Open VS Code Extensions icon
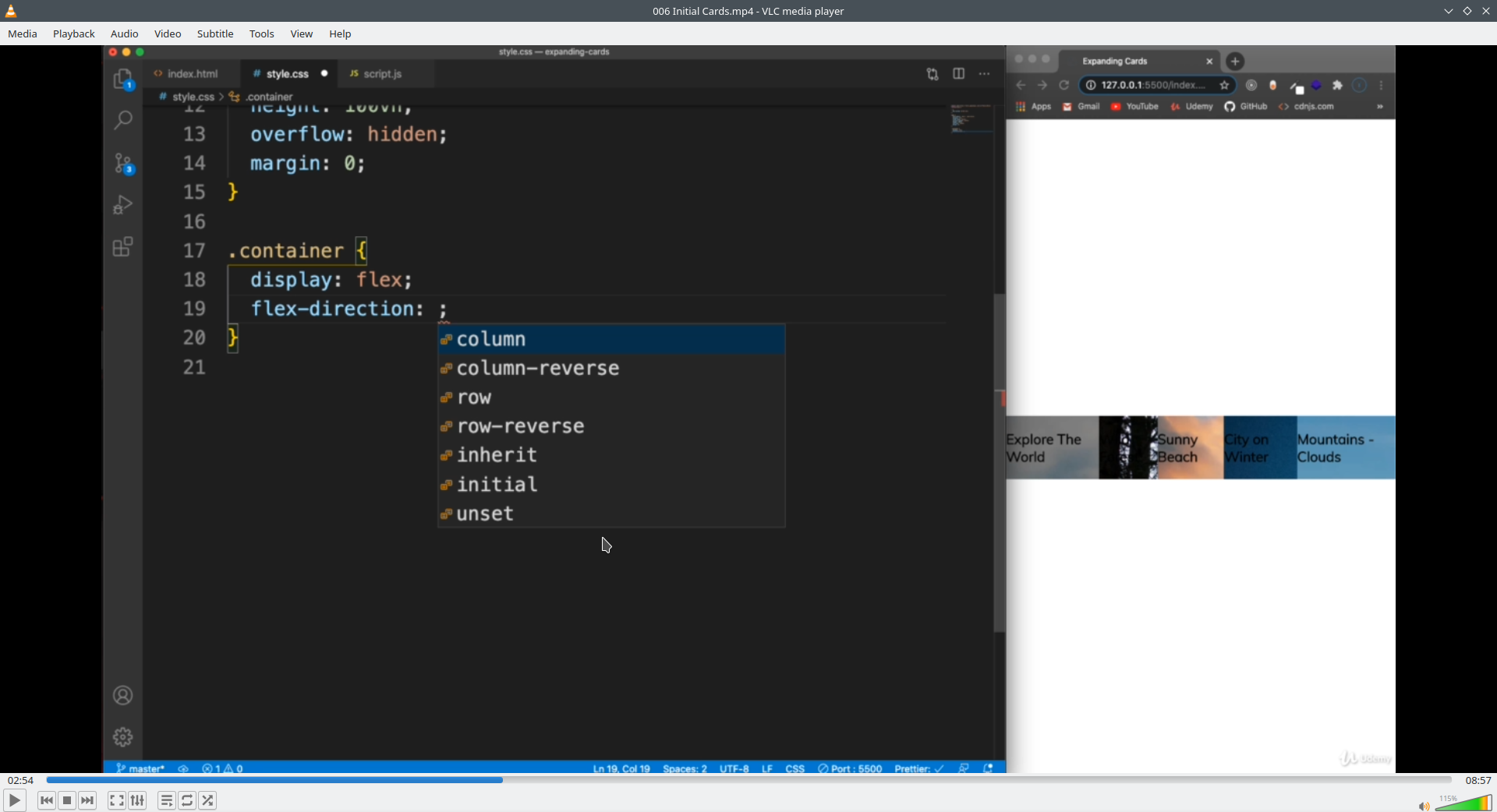The width and height of the screenshot is (1497, 812). pyautogui.click(x=123, y=247)
